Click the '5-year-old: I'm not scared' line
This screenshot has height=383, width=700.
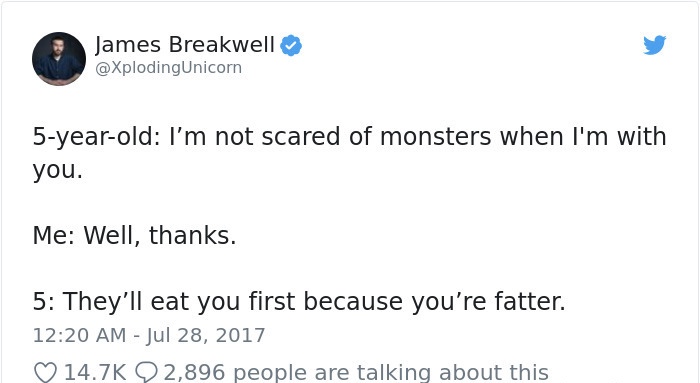(x=349, y=137)
